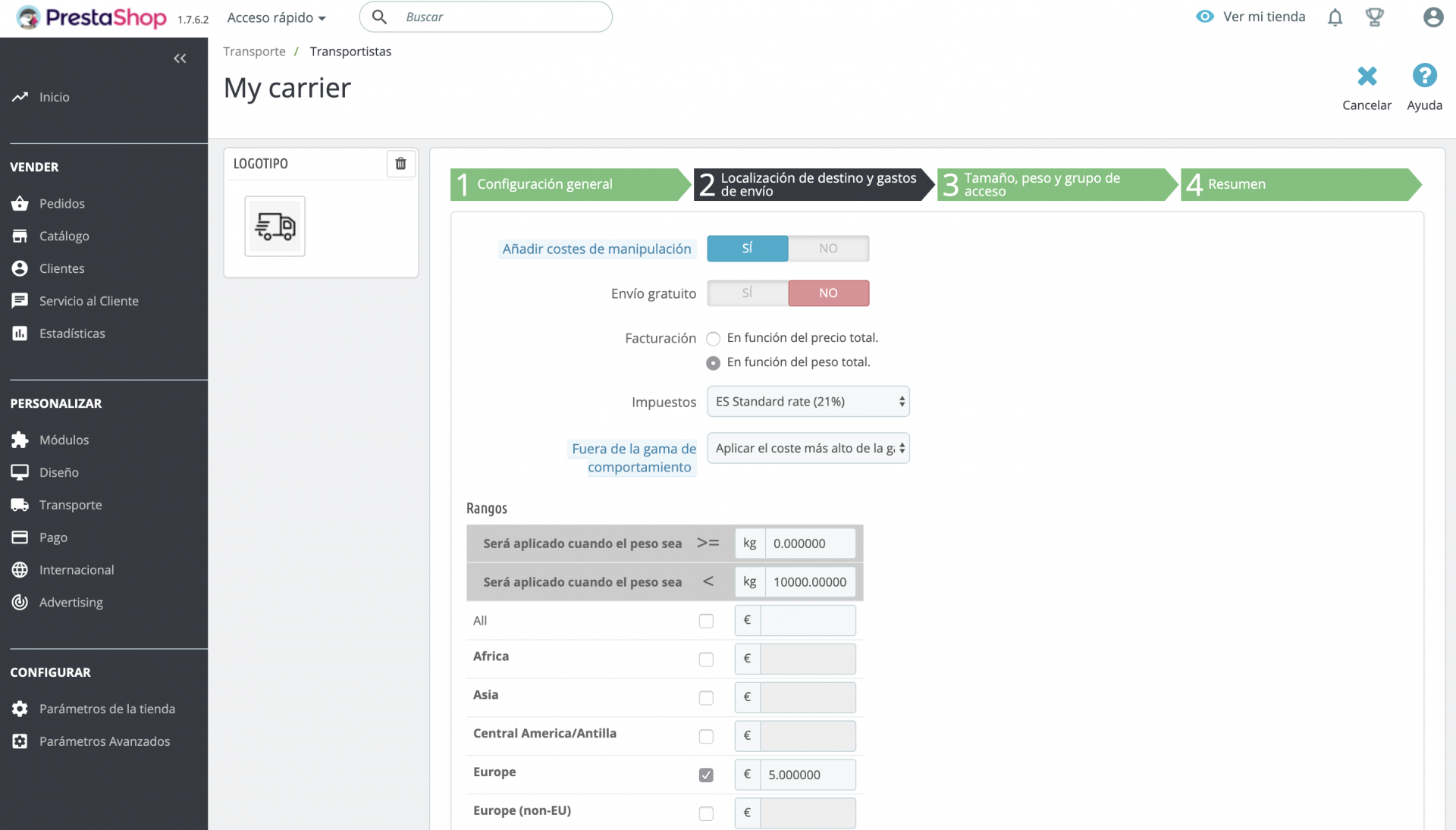
Task: Click the Transporte breadcrumb link
Action: point(254,52)
